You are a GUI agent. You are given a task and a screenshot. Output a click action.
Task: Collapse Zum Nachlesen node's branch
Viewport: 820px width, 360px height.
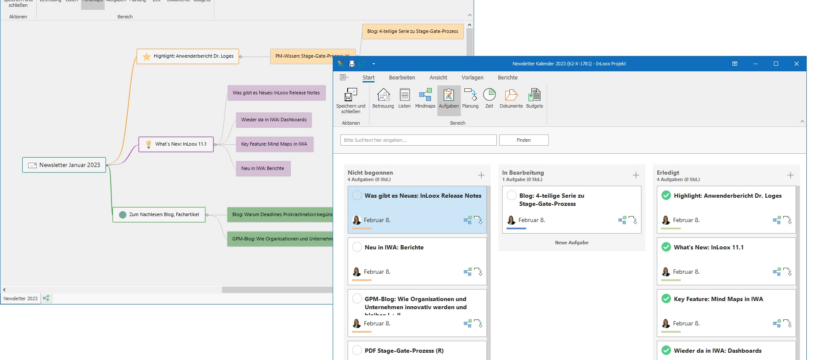[207, 215]
